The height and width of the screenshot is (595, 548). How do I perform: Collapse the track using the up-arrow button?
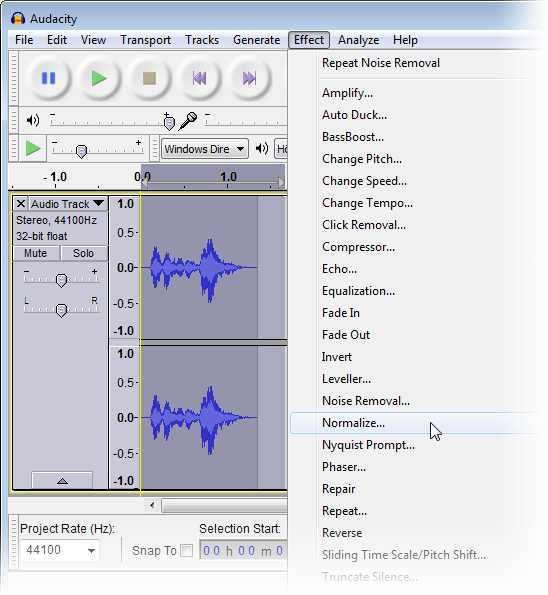pyautogui.click(x=62, y=481)
